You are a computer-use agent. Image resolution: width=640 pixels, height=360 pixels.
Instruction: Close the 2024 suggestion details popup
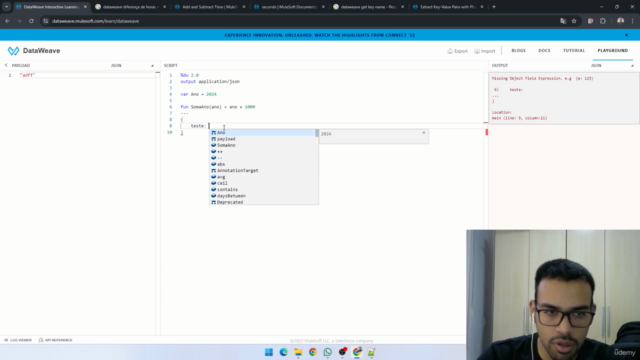(x=424, y=133)
